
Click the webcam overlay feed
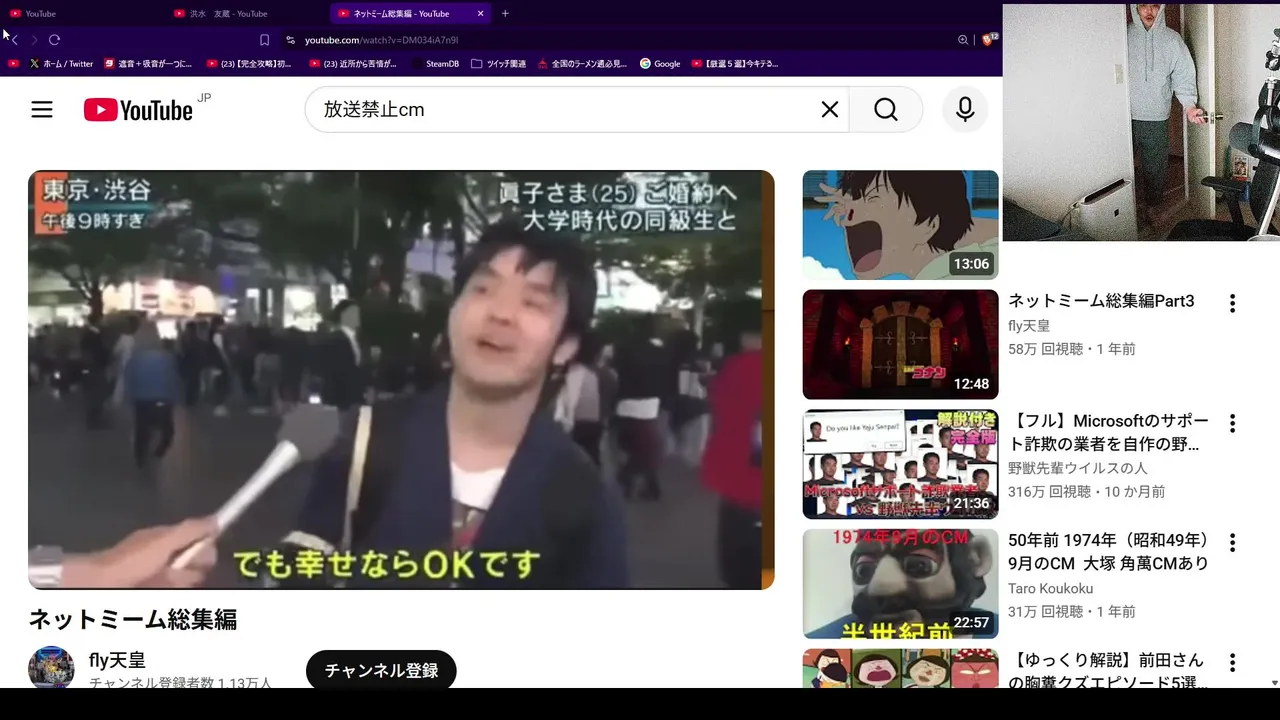1141,122
